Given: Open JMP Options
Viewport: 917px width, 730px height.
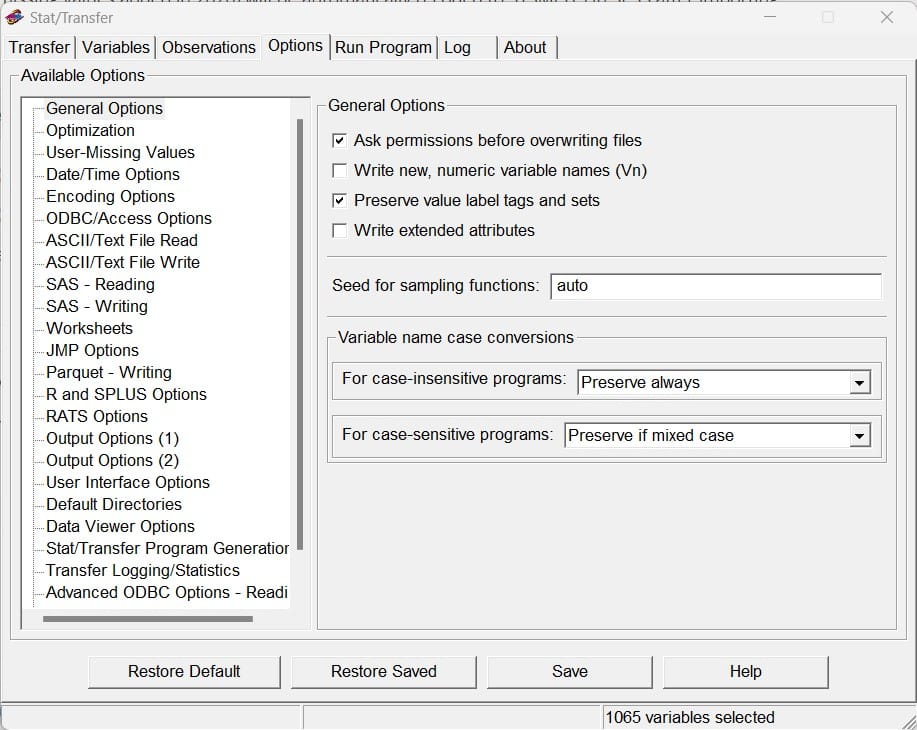Looking at the screenshot, I should [92, 350].
